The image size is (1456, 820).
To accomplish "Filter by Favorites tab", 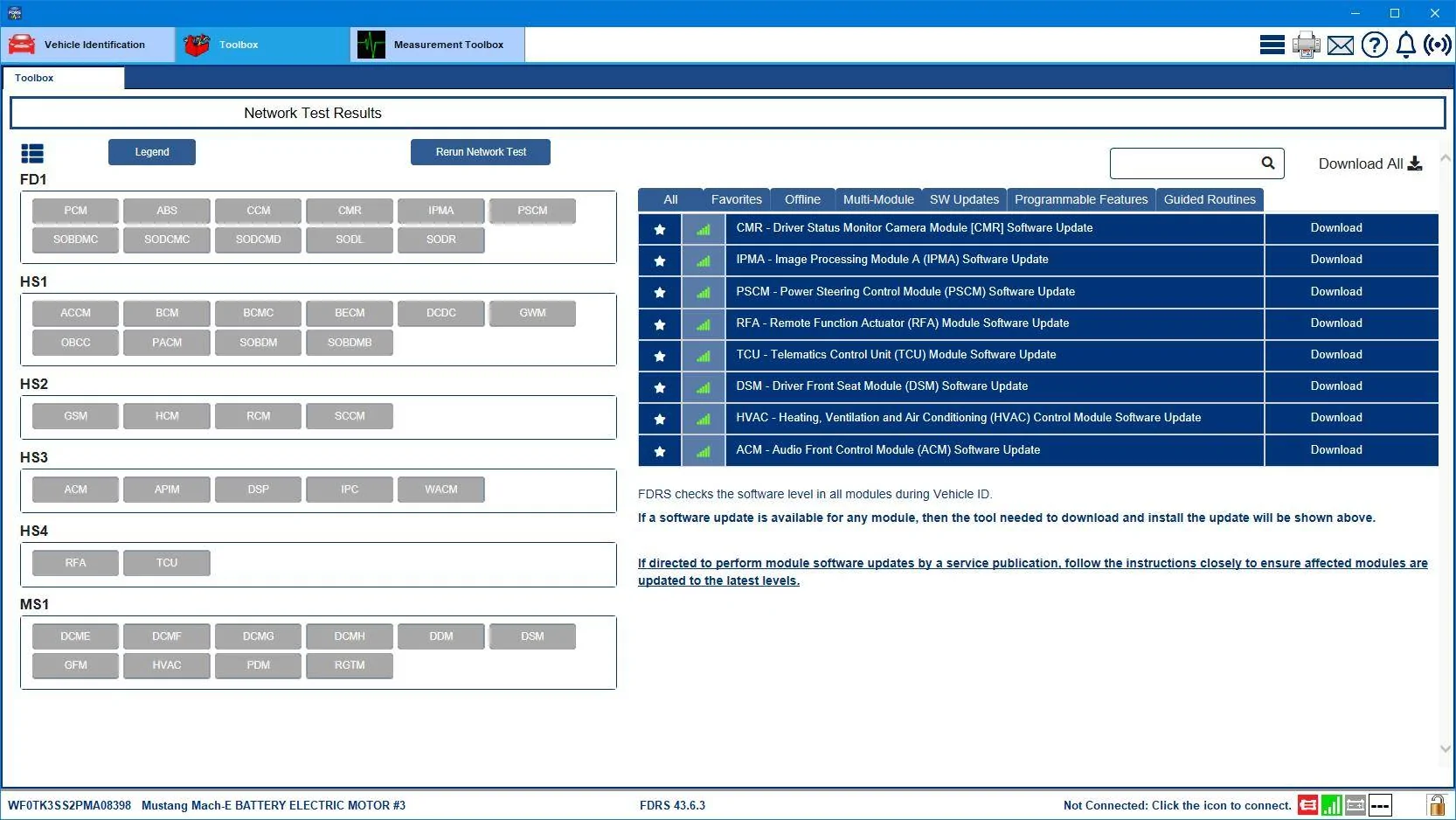I will (737, 199).
